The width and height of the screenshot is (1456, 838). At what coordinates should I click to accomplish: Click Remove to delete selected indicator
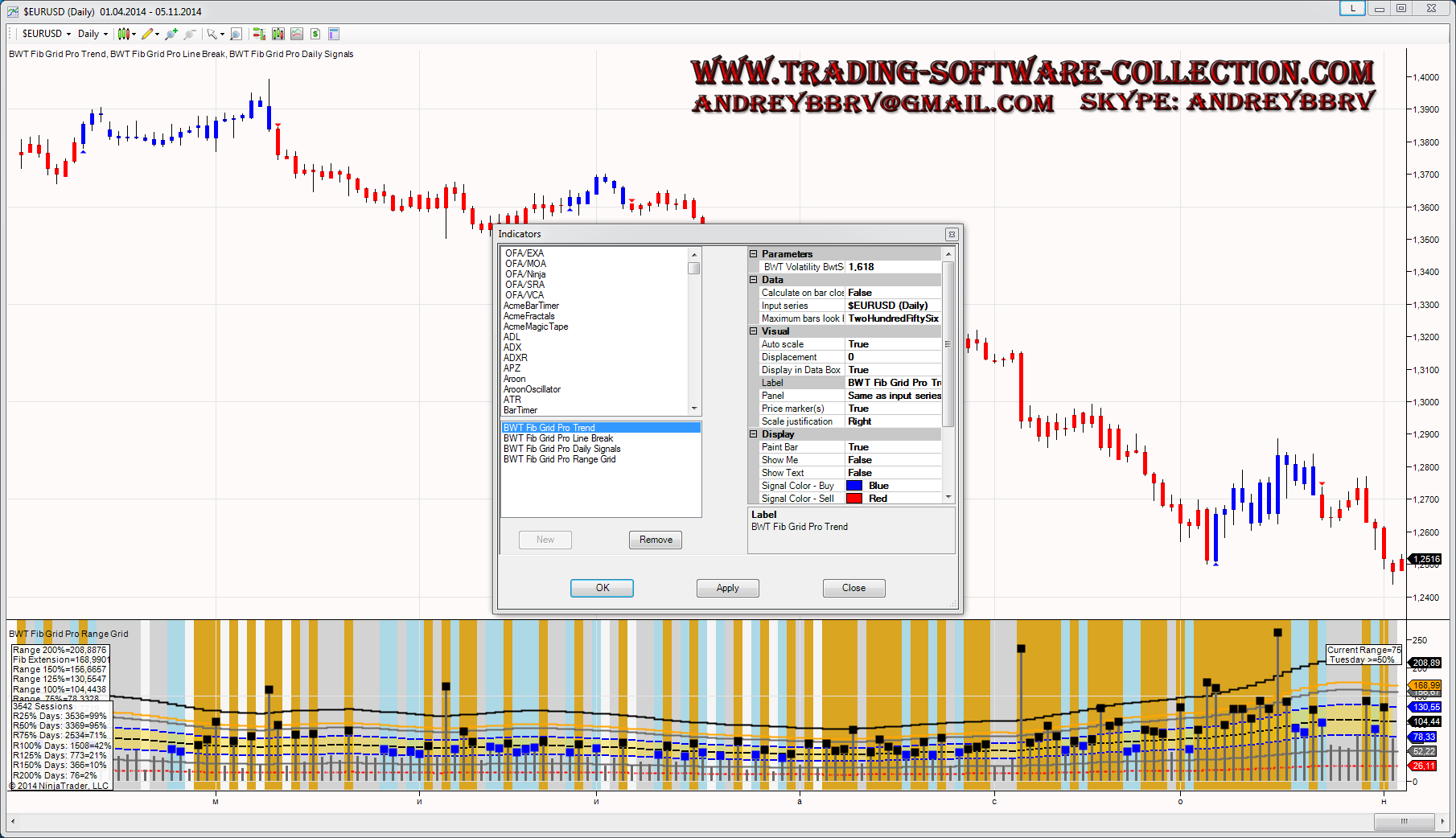[656, 540]
